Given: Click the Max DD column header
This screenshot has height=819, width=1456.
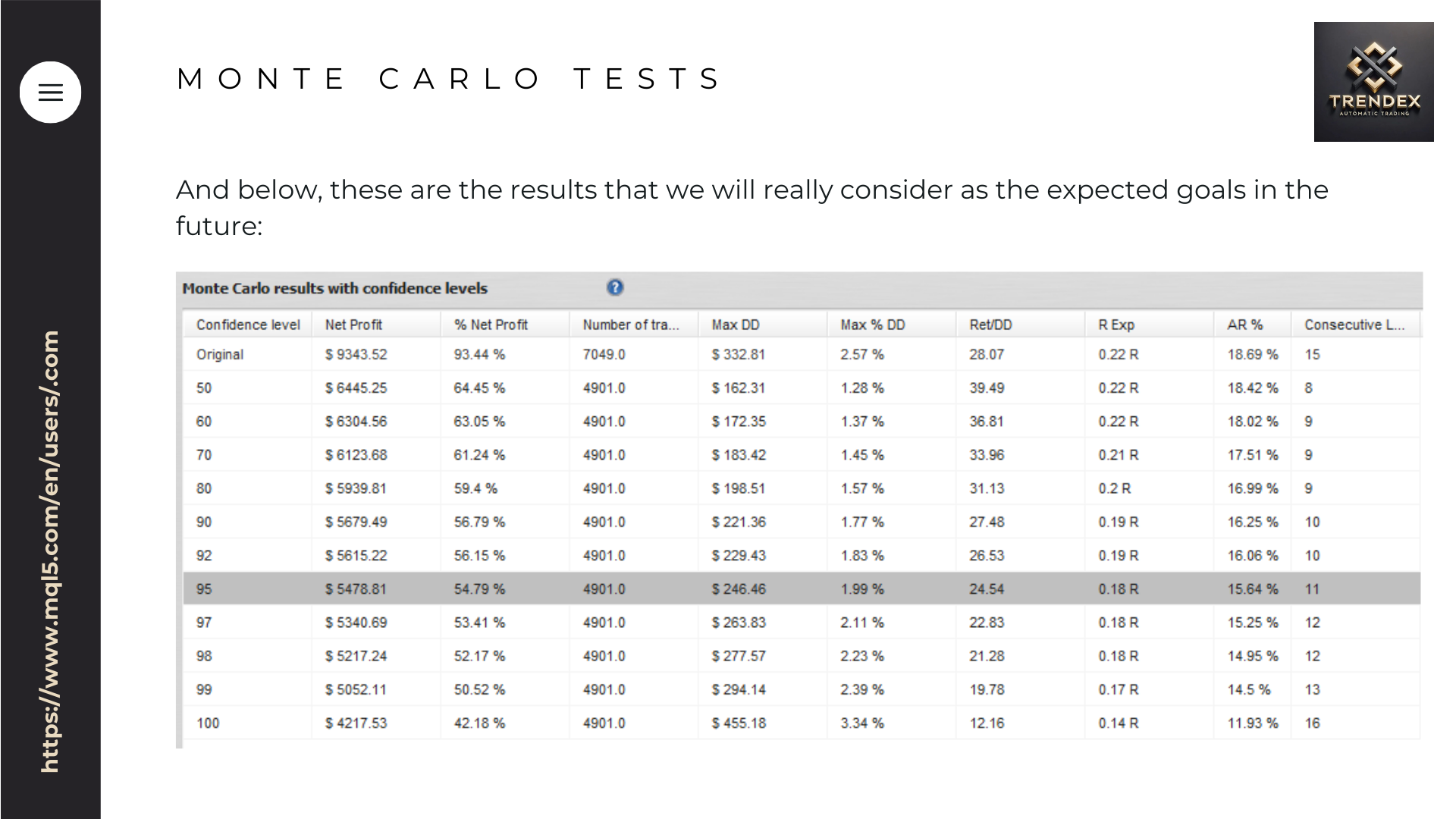Looking at the screenshot, I should (x=763, y=325).
